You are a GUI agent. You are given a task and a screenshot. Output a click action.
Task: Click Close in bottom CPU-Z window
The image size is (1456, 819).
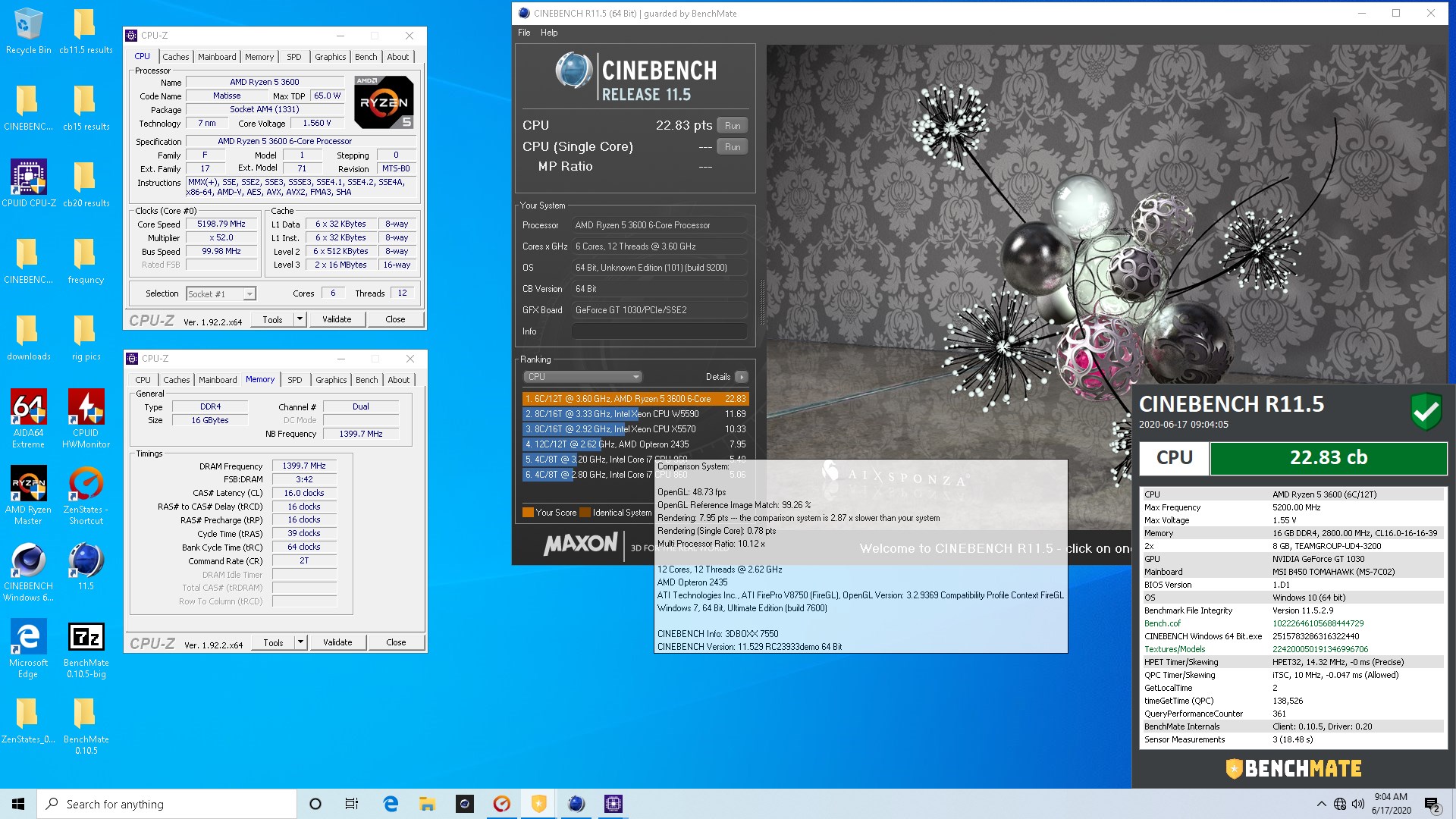[x=396, y=642]
